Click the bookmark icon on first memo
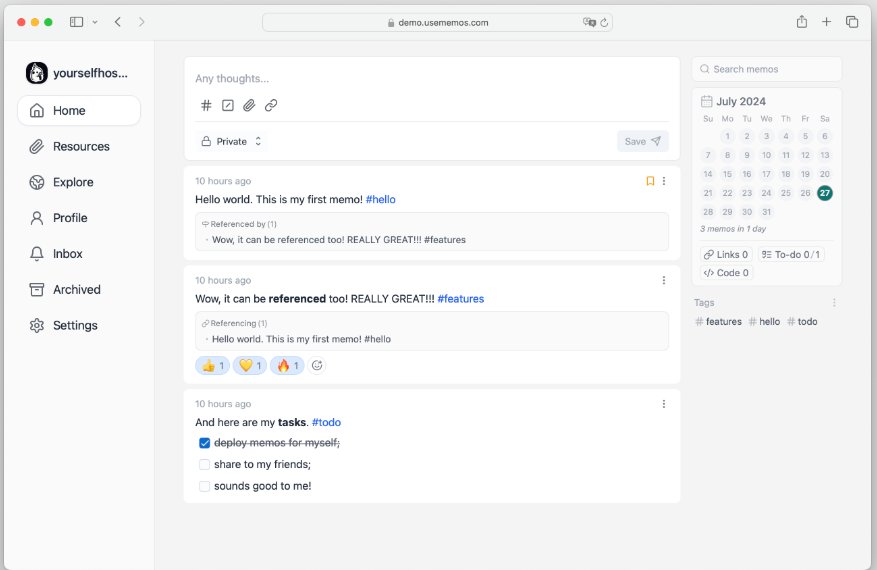The image size is (877, 570). pyautogui.click(x=650, y=181)
